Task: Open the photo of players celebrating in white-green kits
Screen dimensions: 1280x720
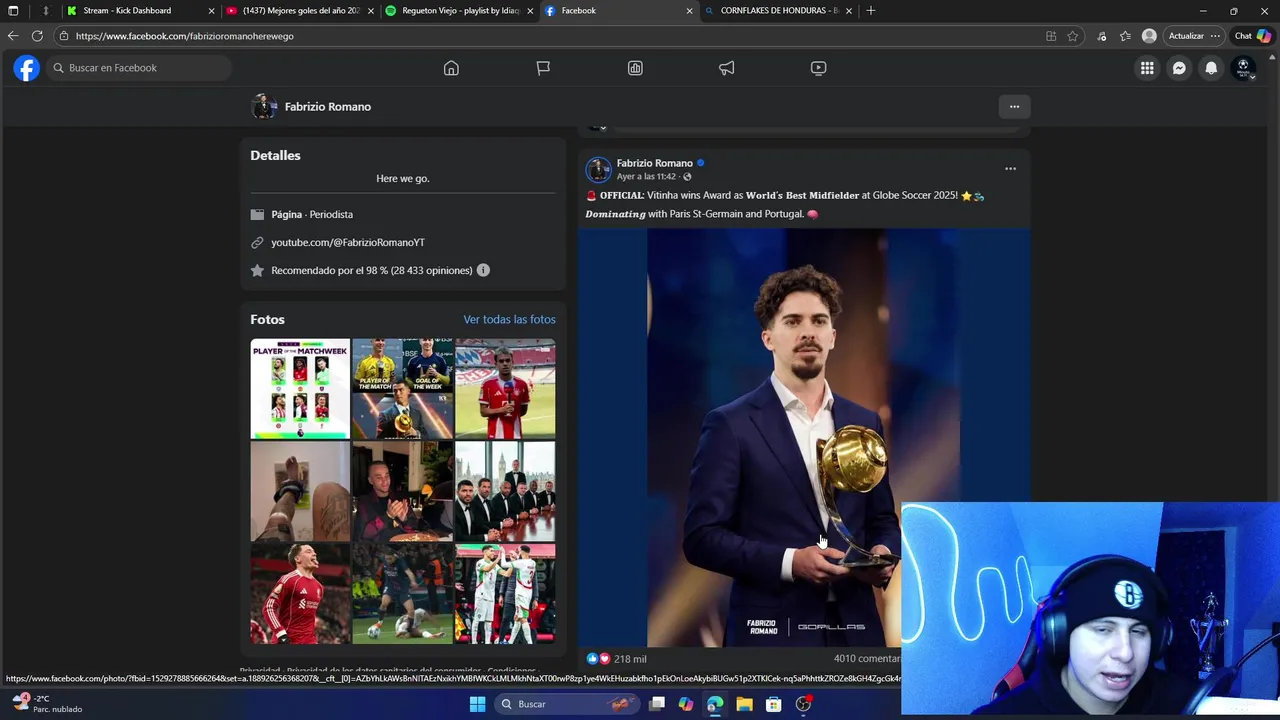Action: click(505, 593)
